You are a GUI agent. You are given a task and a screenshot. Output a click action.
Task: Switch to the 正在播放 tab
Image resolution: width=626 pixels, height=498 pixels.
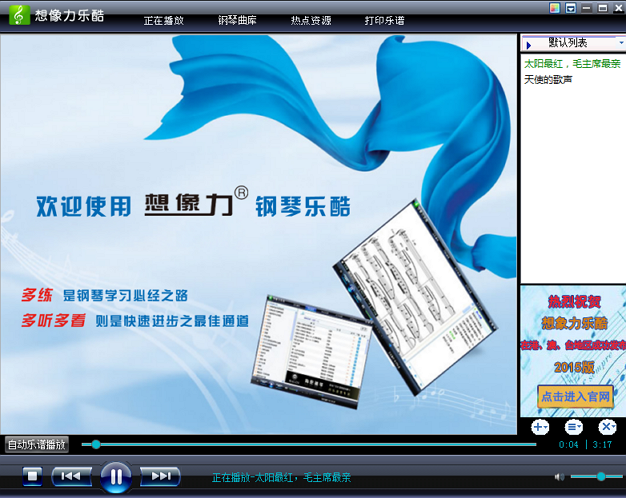(x=164, y=20)
